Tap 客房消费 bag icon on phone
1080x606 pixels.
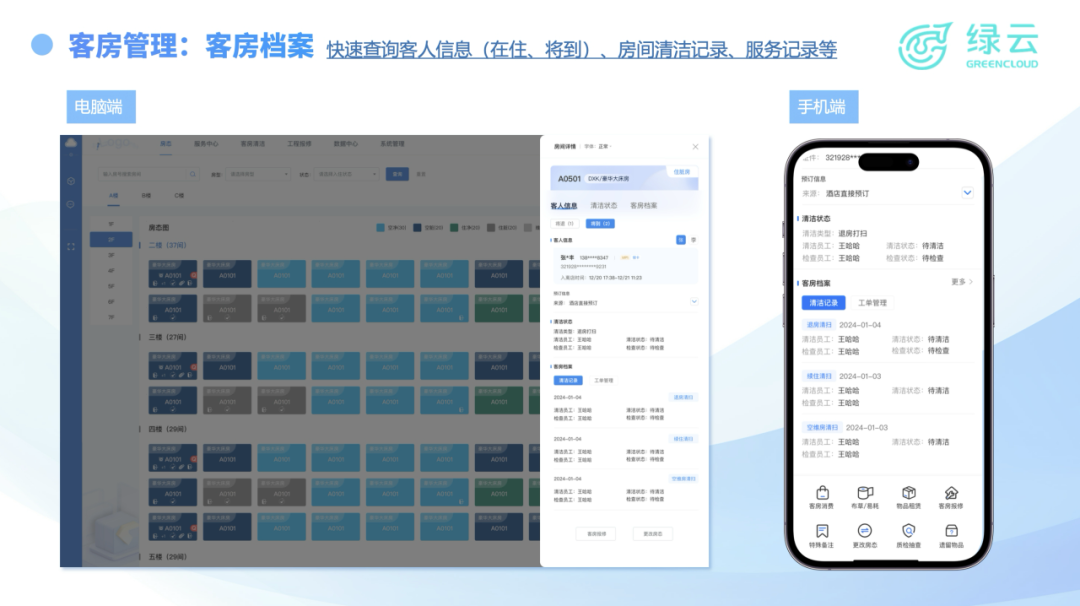pos(822,493)
